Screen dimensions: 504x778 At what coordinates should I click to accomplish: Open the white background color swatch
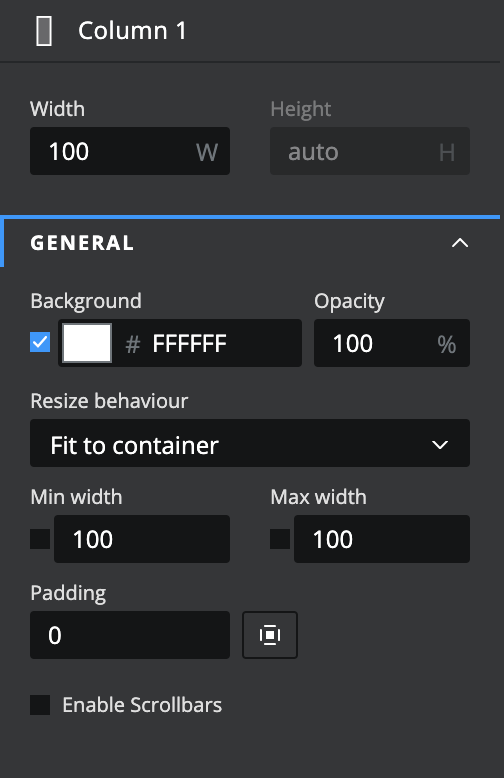pos(87,343)
